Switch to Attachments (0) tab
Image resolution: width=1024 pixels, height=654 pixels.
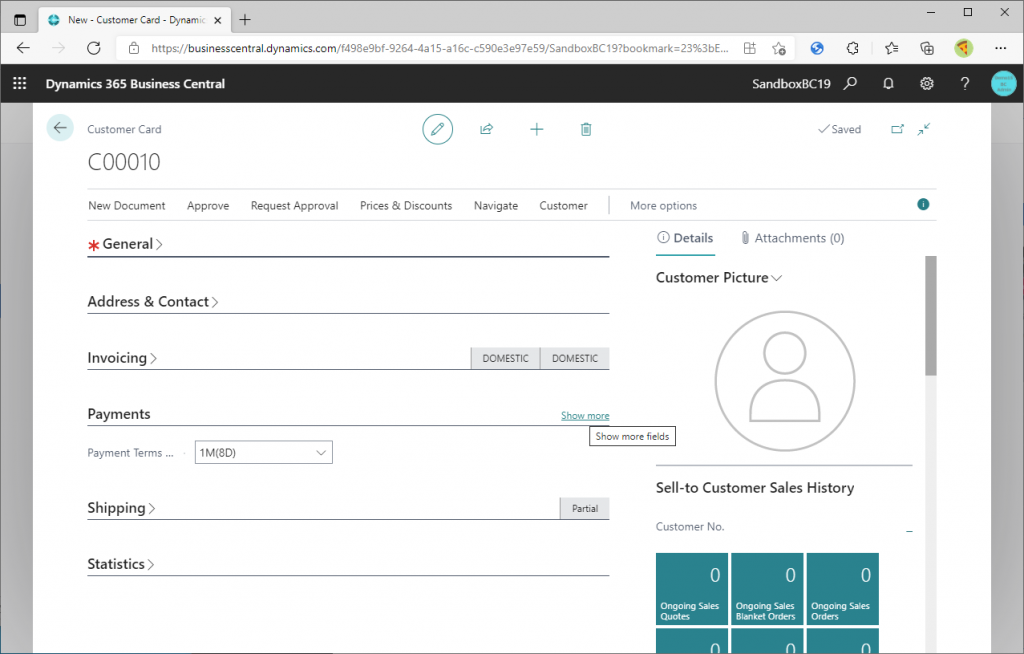tap(792, 238)
